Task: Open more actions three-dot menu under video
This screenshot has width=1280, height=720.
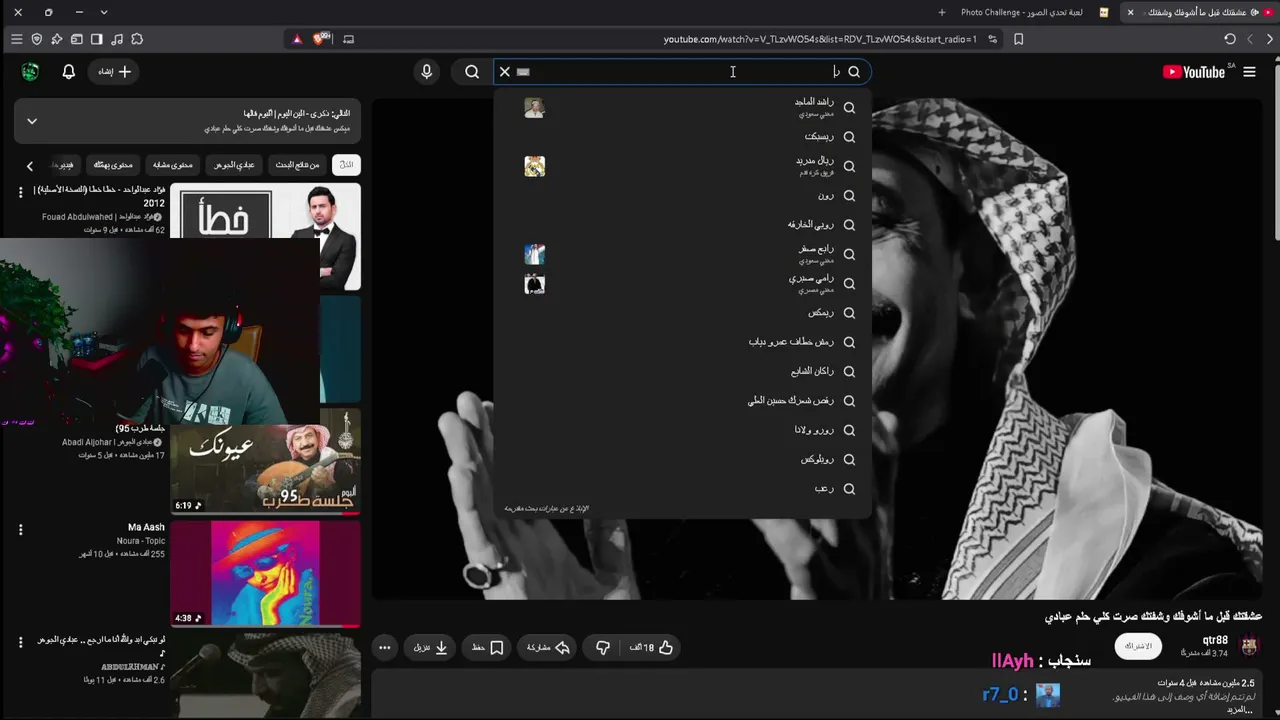Action: point(385,648)
